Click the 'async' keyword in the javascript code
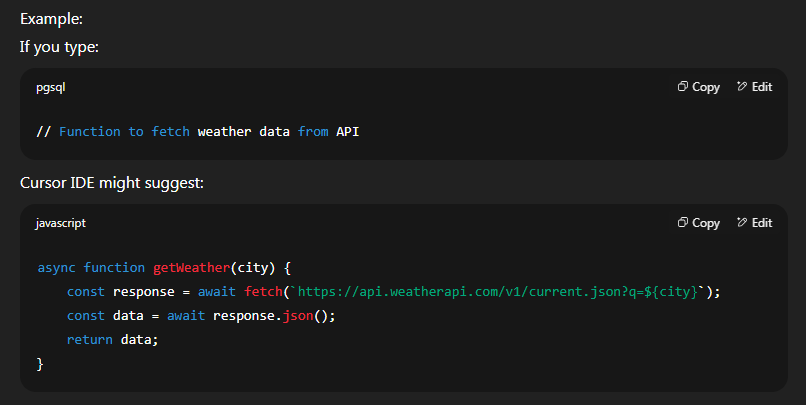 click(x=56, y=268)
